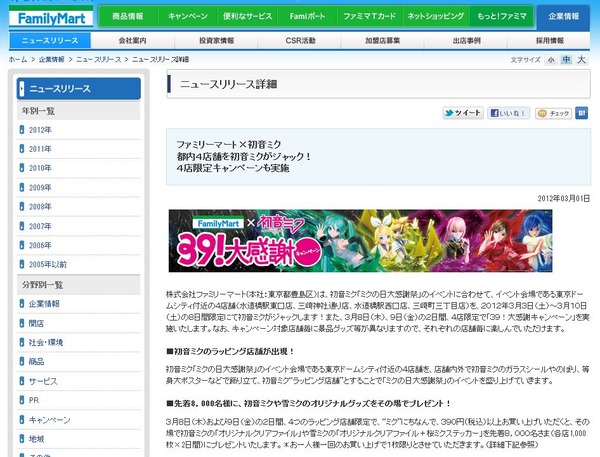
Task: Open the PR category
Action: (x=34, y=400)
